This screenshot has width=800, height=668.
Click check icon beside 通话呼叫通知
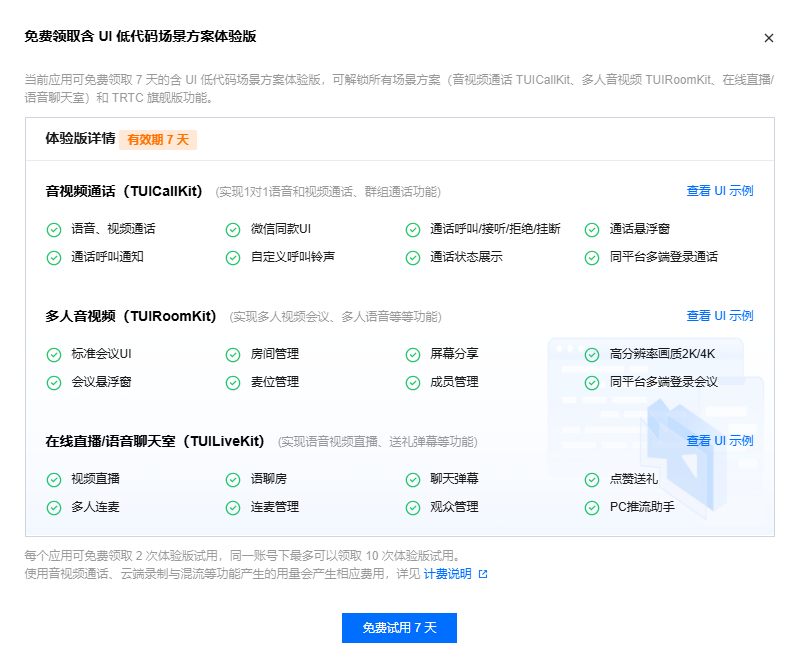tap(54, 258)
